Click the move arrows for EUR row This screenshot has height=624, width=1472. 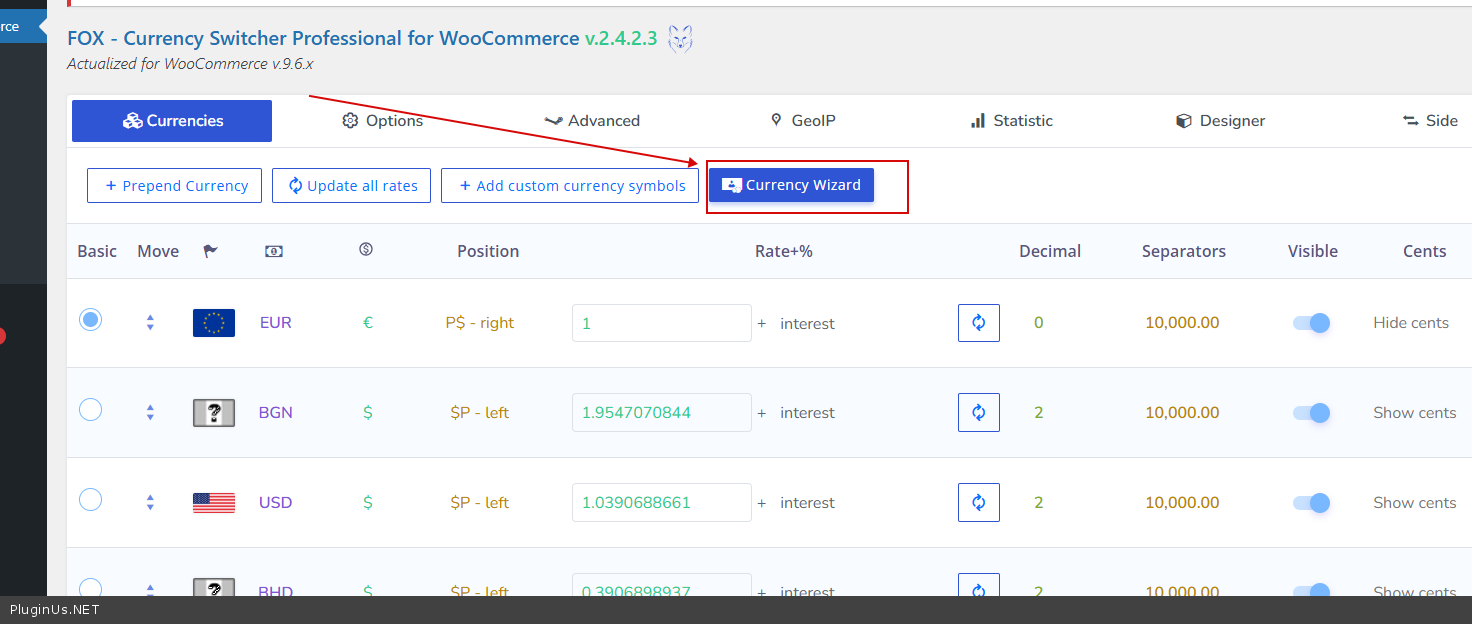[150, 323]
